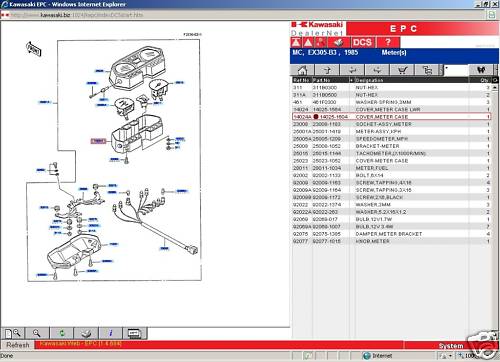The height and width of the screenshot is (362, 500).
Task: Click the up-arrow navigation toolbar icon
Action: tap(327, 70)
